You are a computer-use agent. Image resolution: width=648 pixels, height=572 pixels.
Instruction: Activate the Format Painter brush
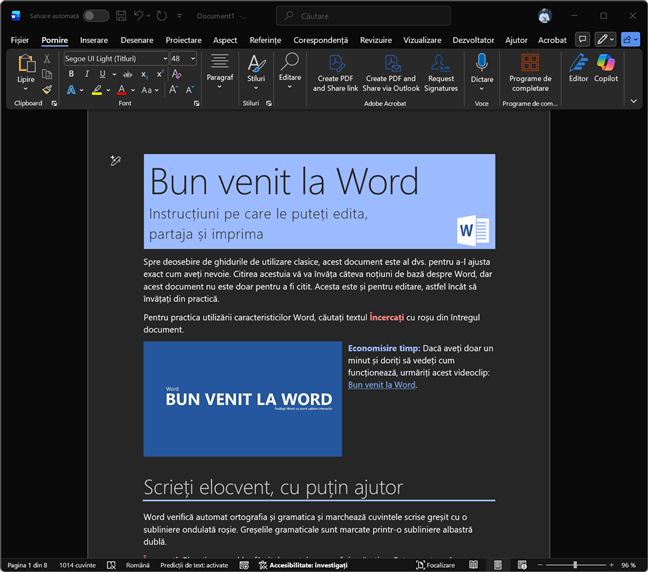click(47, 89)
